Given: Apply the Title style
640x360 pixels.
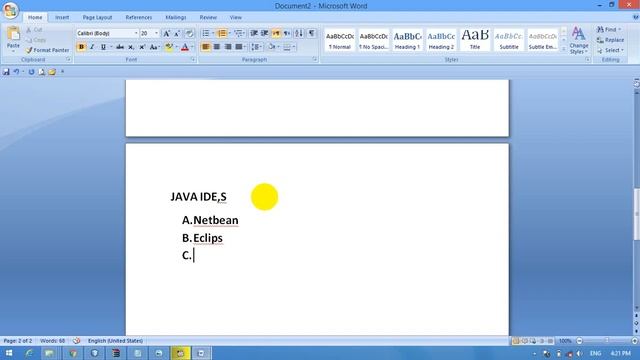Looking at the screenshot, I should (475, 40).
